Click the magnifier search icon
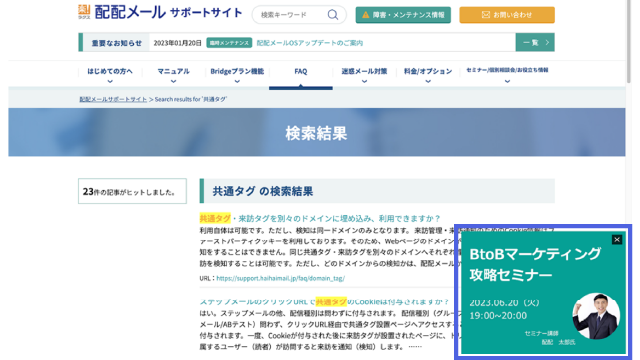640x360 pixels. point(333,15)
